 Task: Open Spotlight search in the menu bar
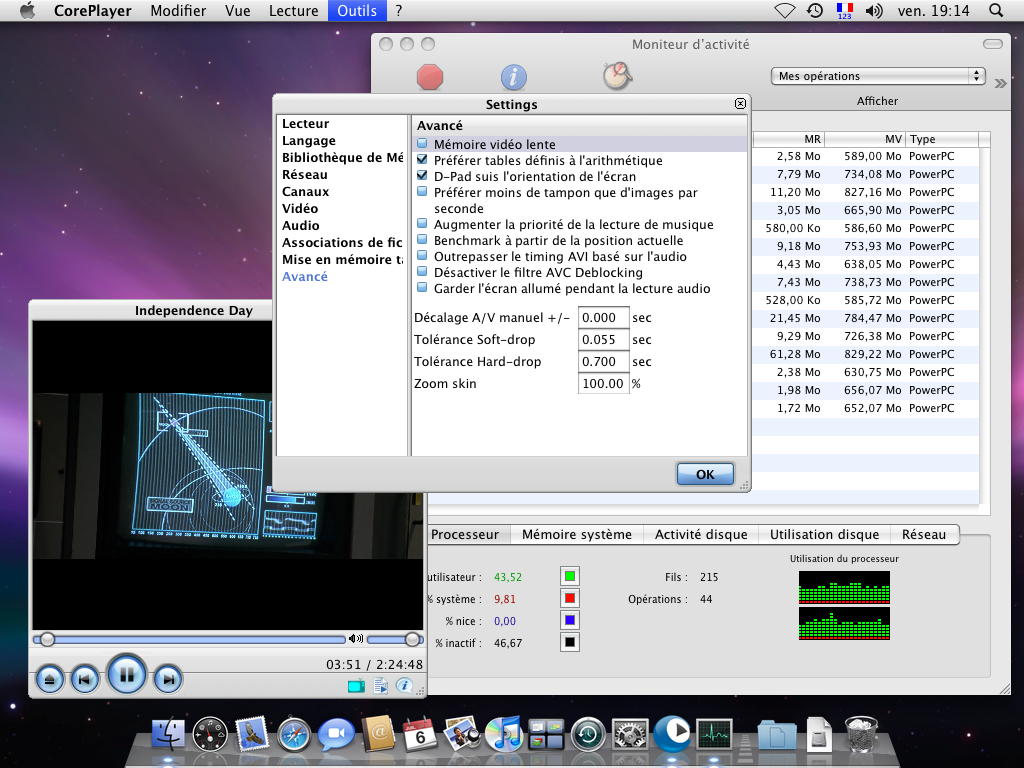(996, 10)
